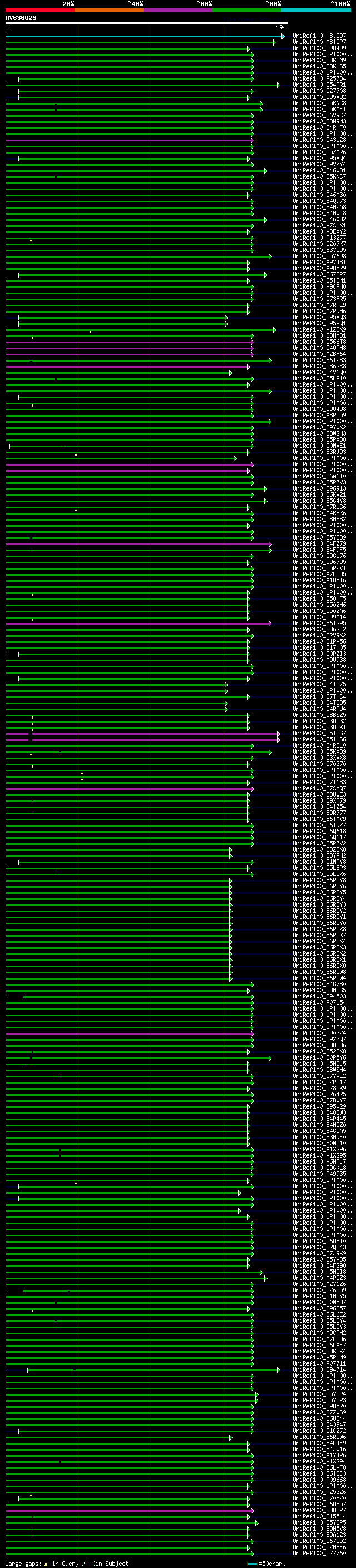Open hit UniRef100_Q7SXQ7
356x1568 pixels.
[x=319, y=789]
